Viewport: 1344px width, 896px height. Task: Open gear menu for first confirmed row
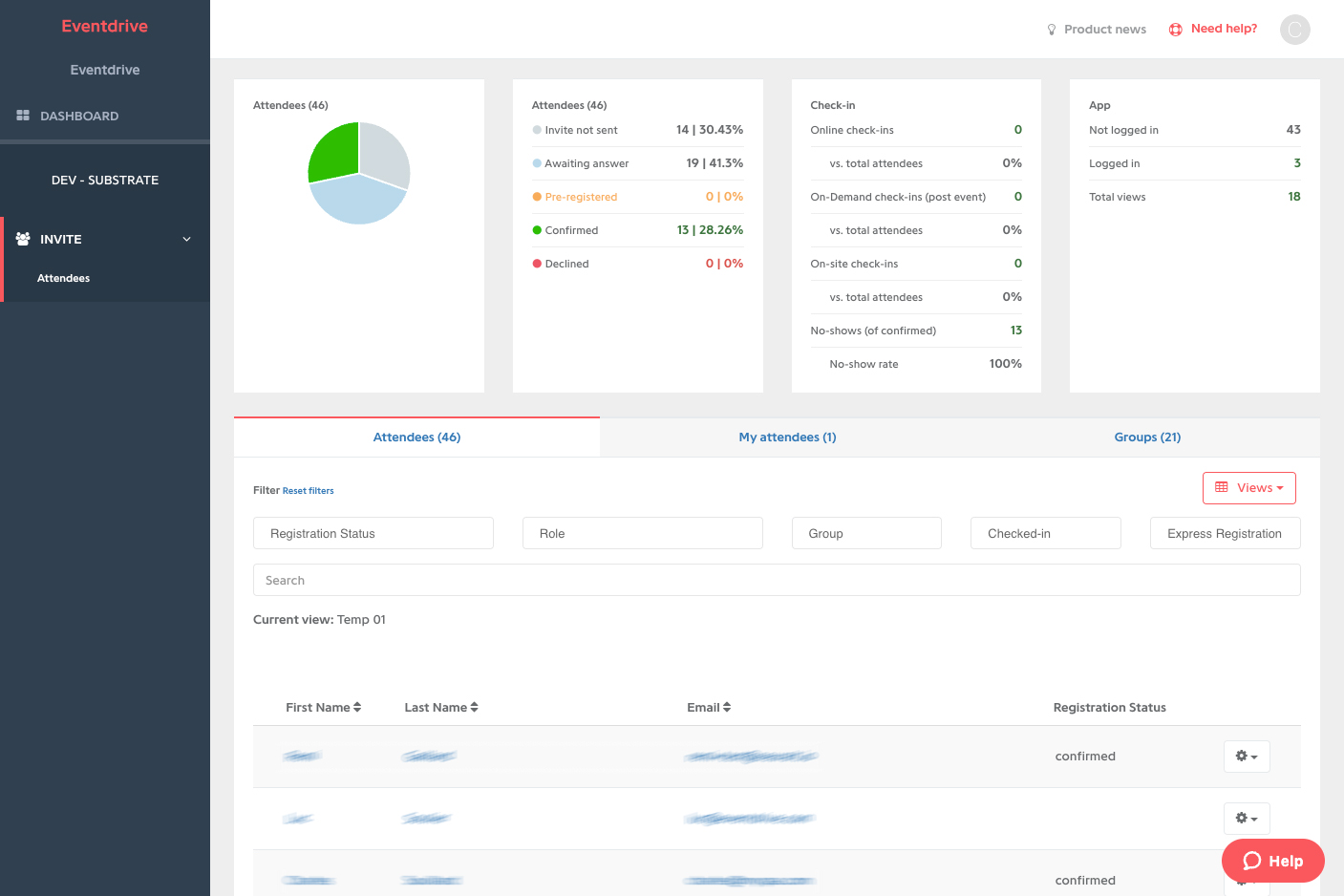(1247, 757)
